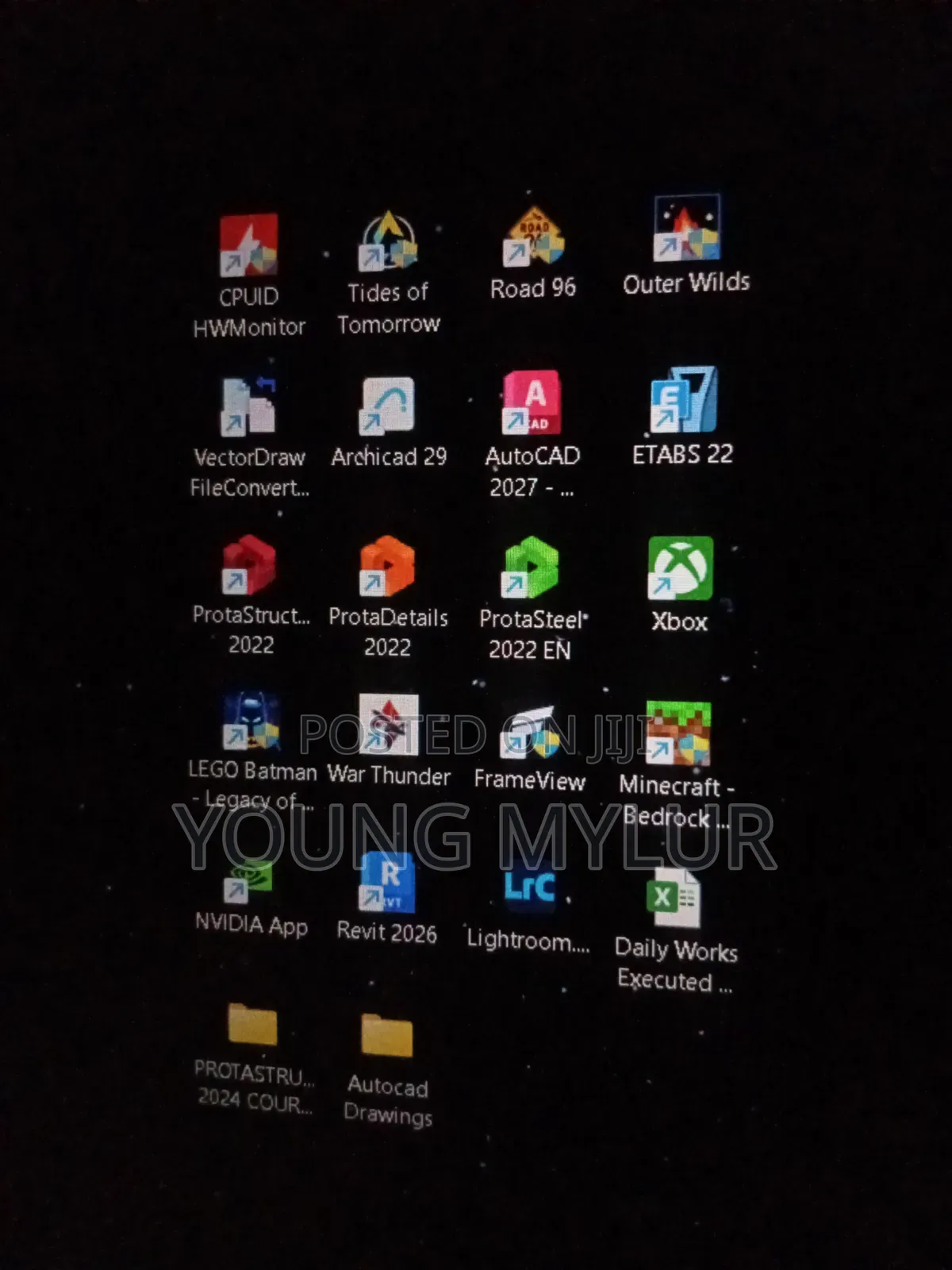Launch the FrameView icon
The width and height of the screenshot is (952, 1270).
(x=530, y=731)
